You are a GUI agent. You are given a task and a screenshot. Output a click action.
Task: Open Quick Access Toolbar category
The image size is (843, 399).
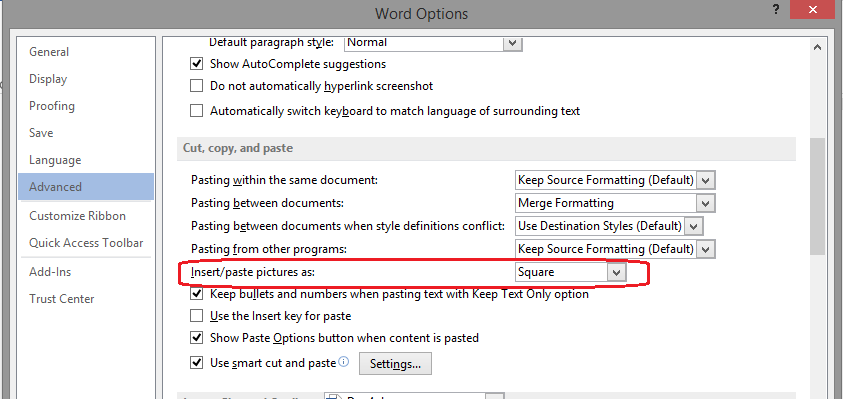pyautogui.click(x=86, y=243)
